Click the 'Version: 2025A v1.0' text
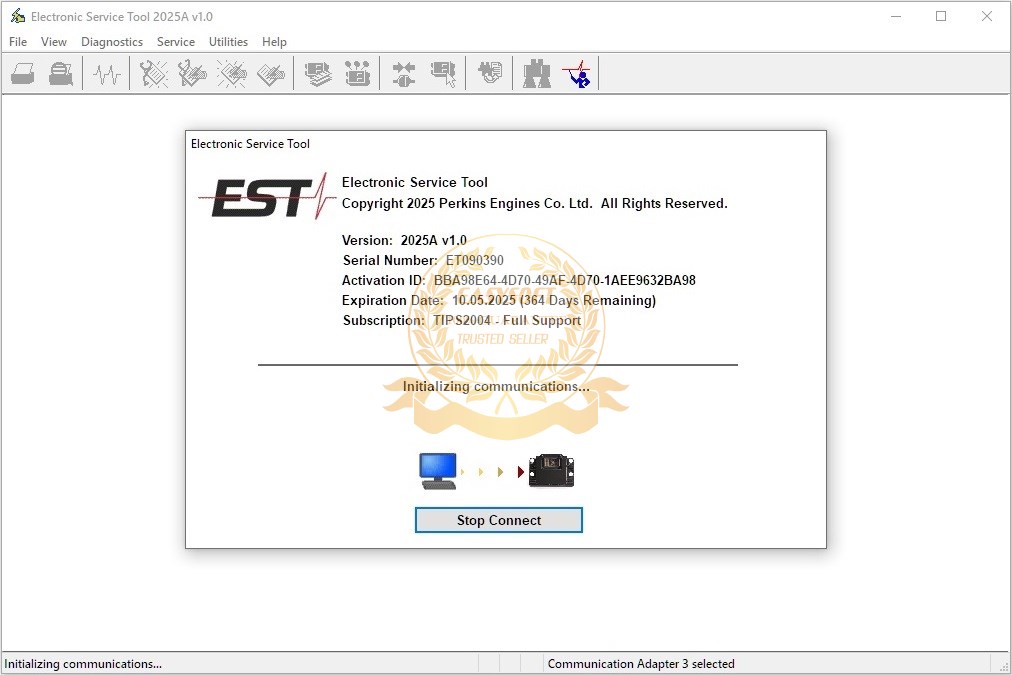Image resolution: width=1012 pixels, height=675 pixels. 404,241
